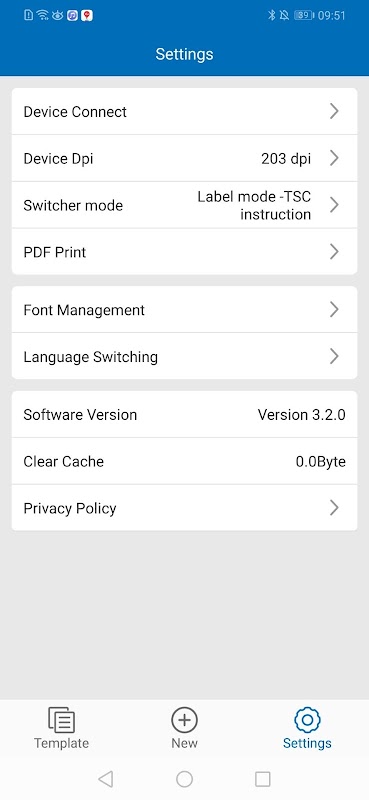The height and width of the screenshot is (800, 369).
Task: Open the Device Dpi chevron
Action: pos(334,158)
